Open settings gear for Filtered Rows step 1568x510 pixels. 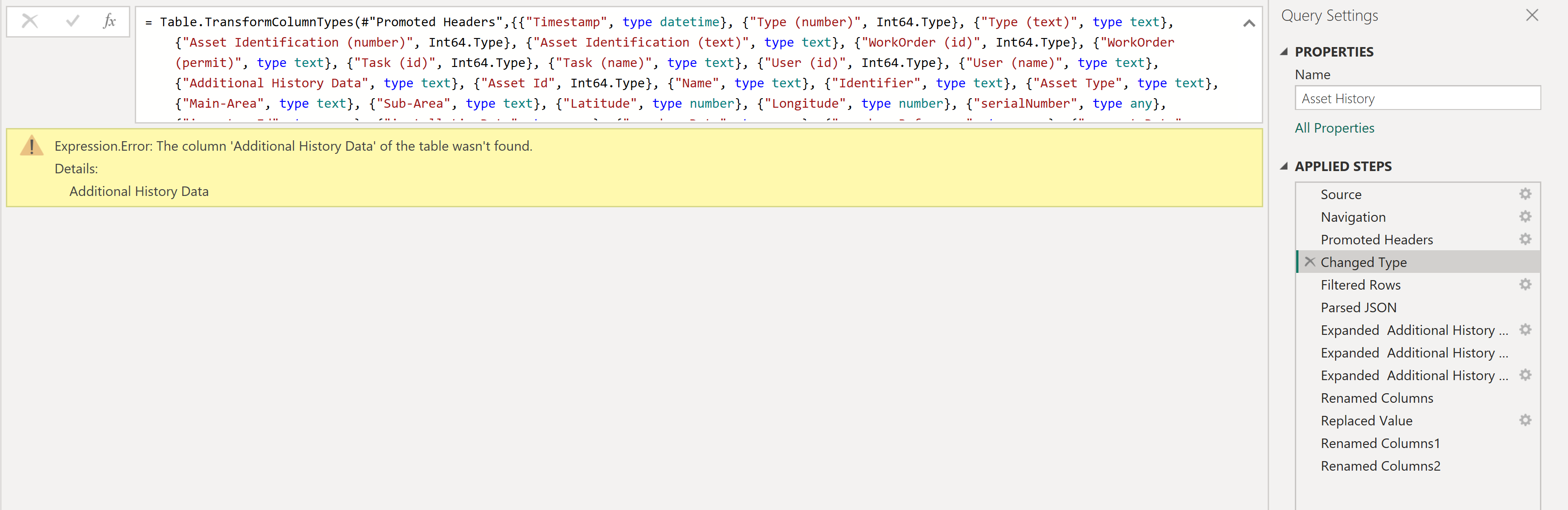[1525, 284]
